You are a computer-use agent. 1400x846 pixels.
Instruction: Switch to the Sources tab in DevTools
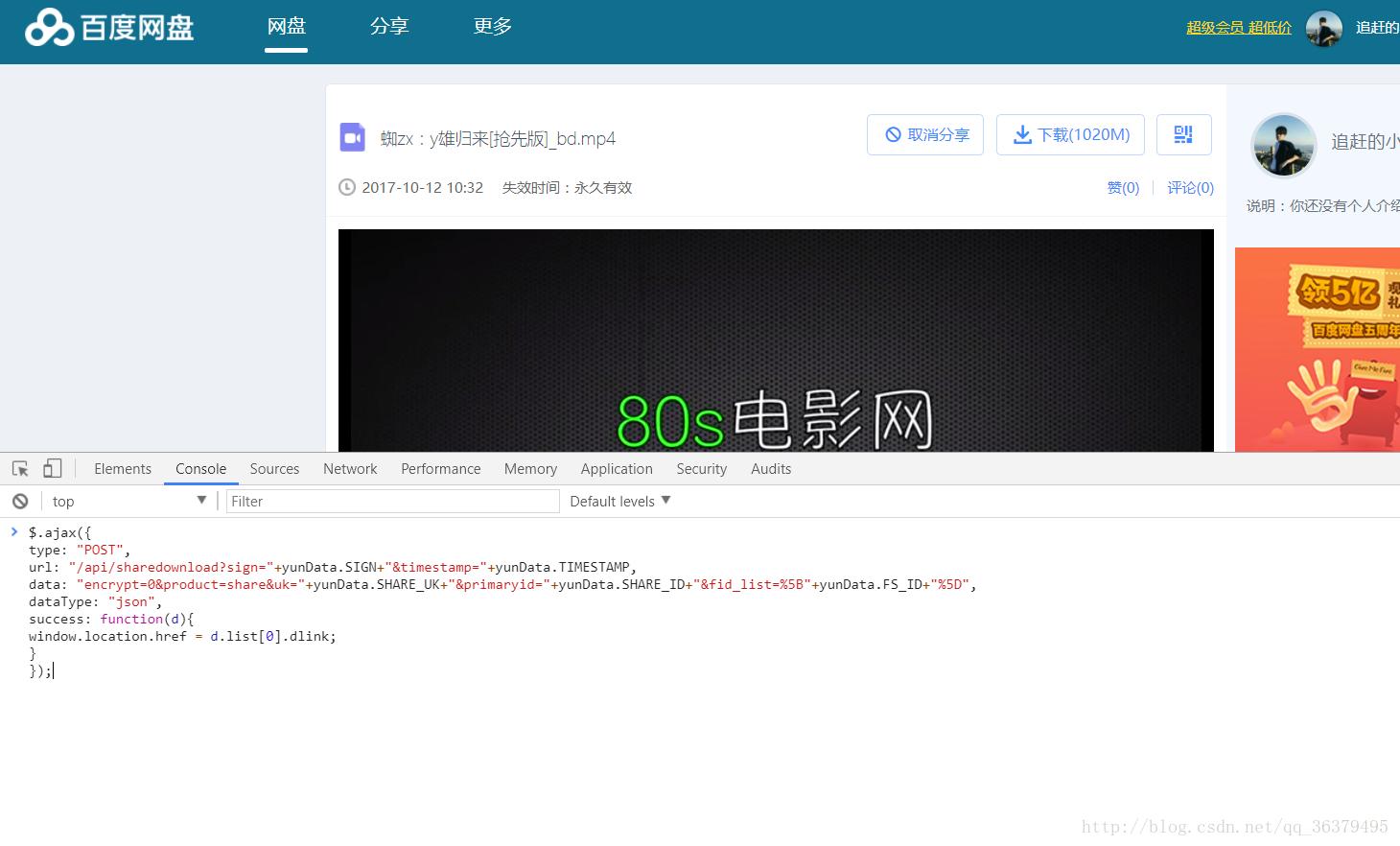point(274,468)
